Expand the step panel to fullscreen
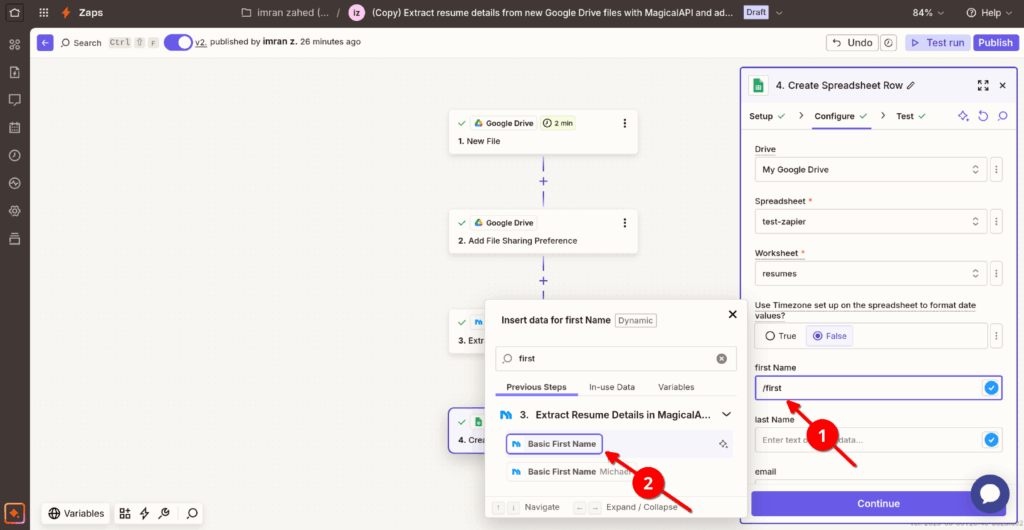This screenshot has height=530, width=1024. point(983,86)
